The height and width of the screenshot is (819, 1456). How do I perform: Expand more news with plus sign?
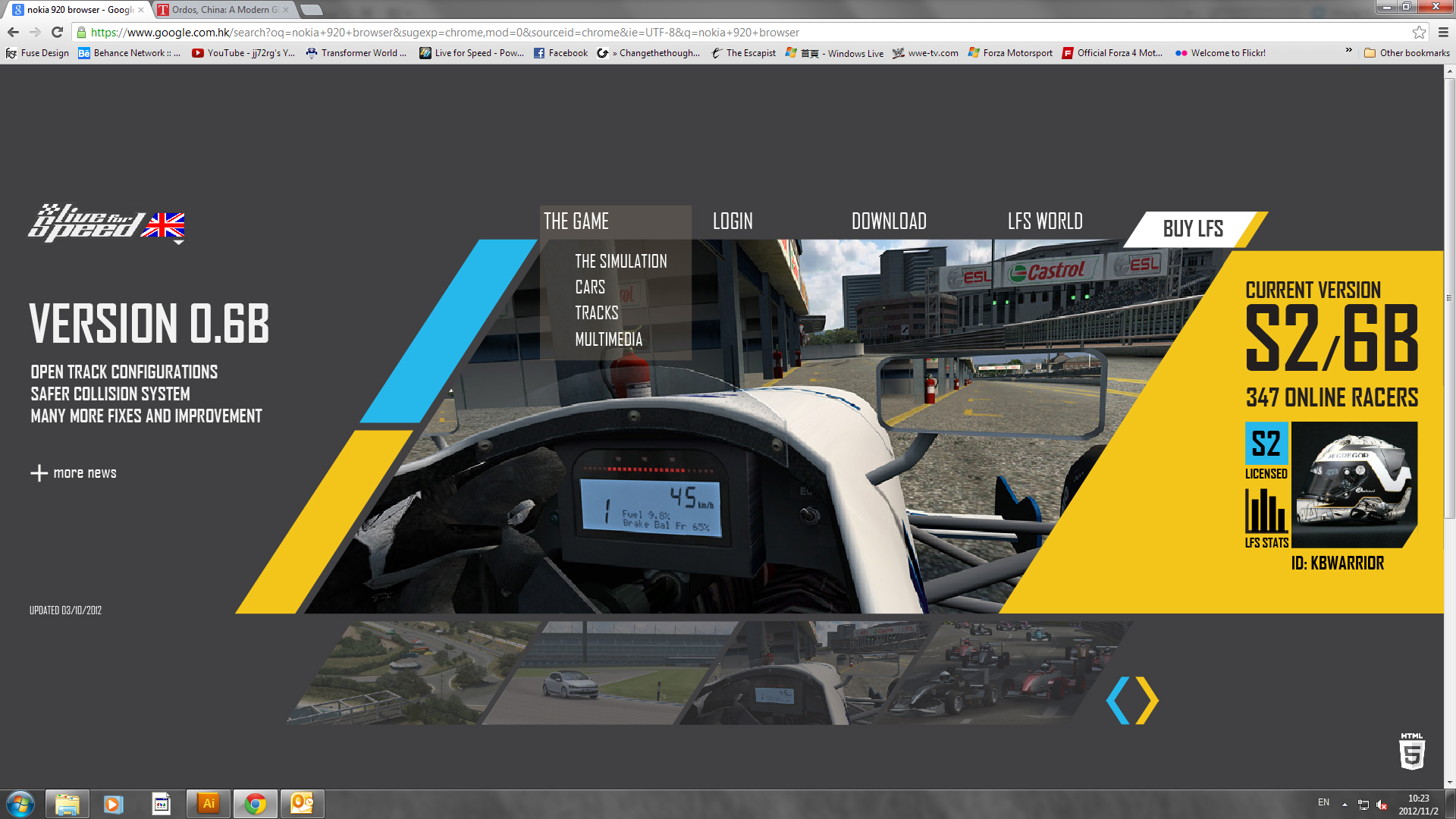(x=39, y=473)
